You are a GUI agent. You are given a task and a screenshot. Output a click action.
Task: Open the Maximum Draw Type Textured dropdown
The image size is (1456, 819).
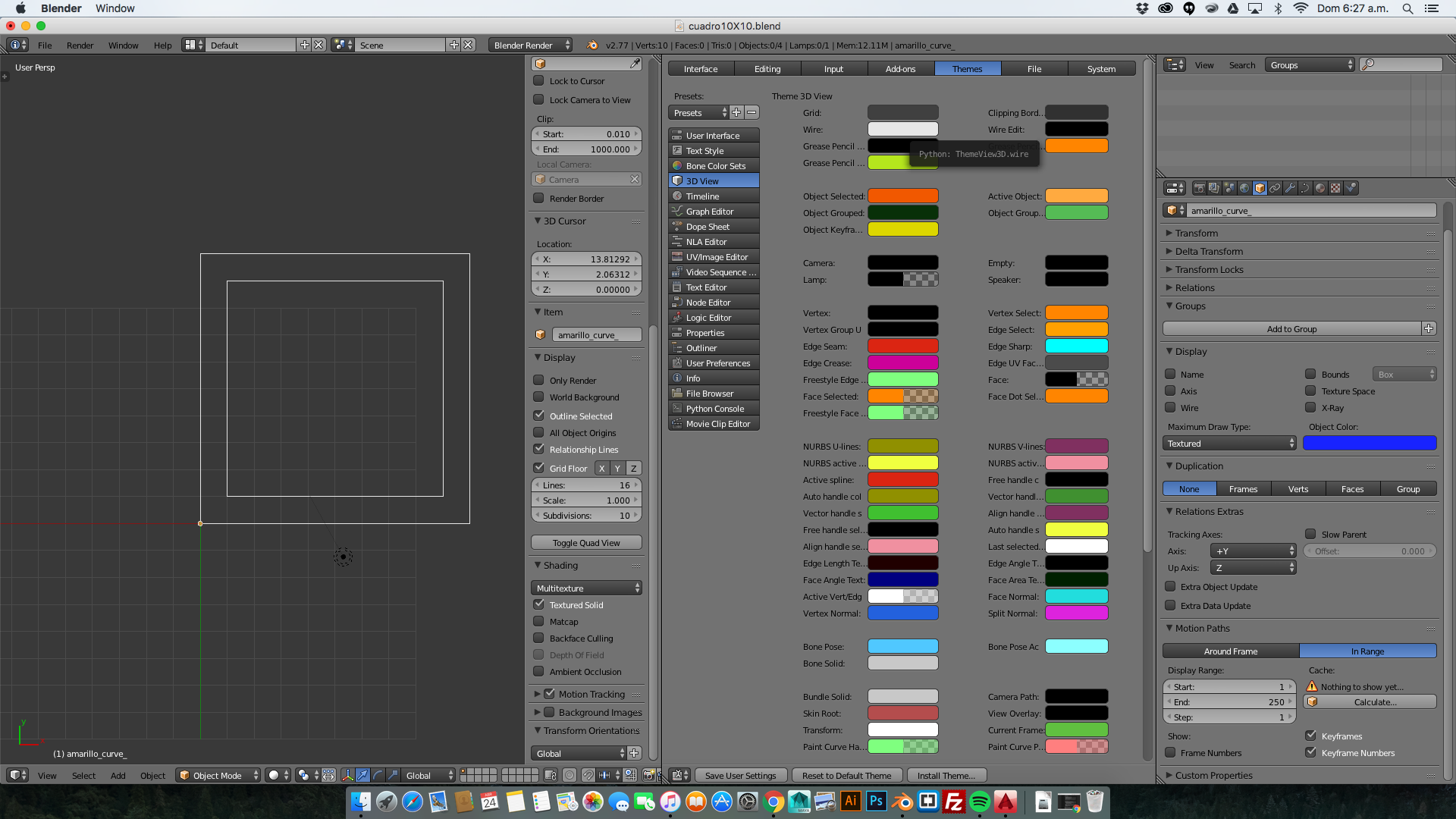coord(1228,444)
